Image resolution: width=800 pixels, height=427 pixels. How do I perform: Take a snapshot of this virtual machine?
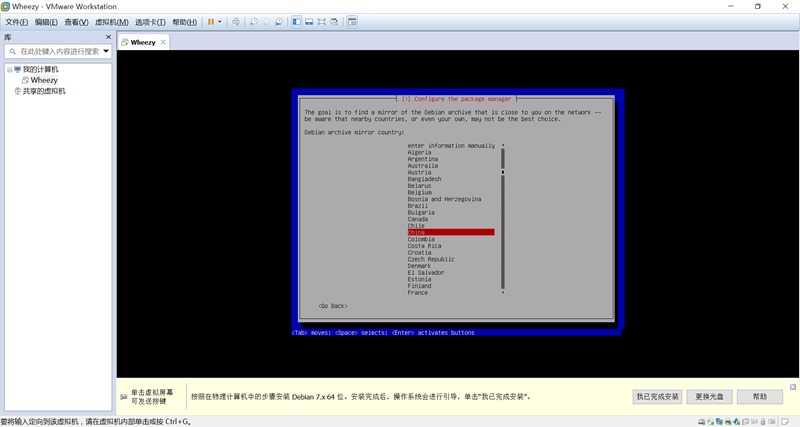coord(253,22)
